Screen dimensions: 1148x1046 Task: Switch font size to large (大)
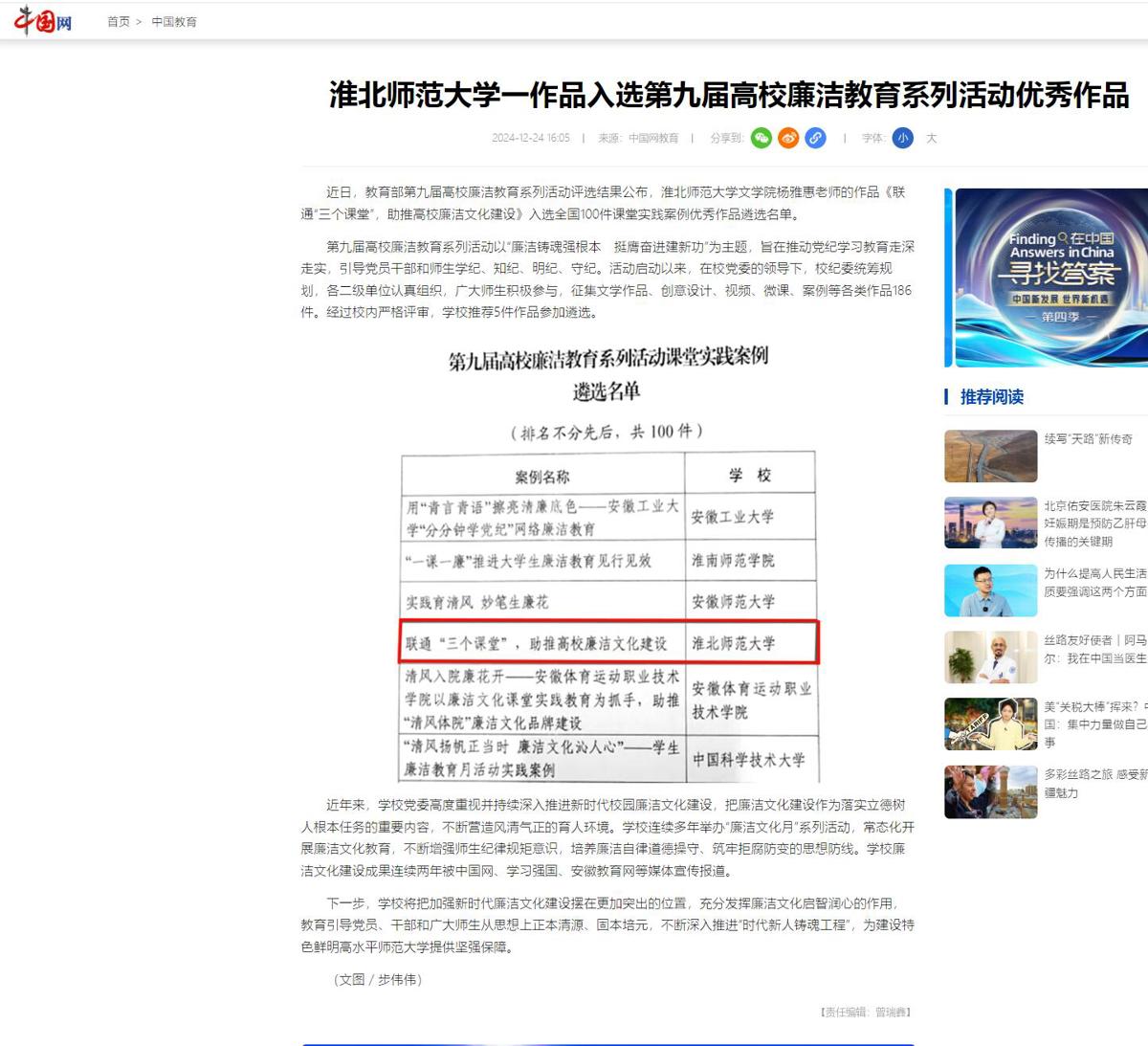[931, 138]
